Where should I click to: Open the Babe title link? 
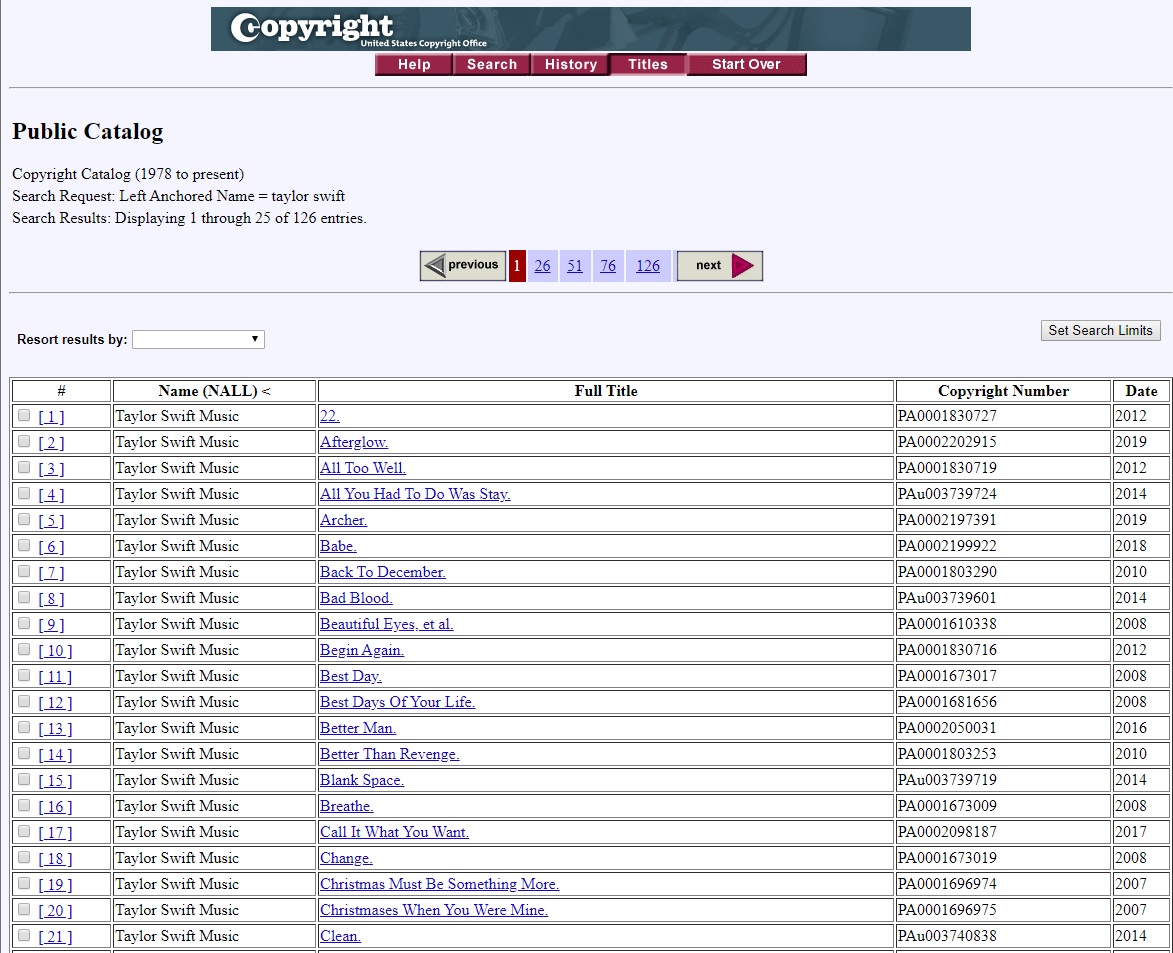pyautogui.click(x=338, y=546)
